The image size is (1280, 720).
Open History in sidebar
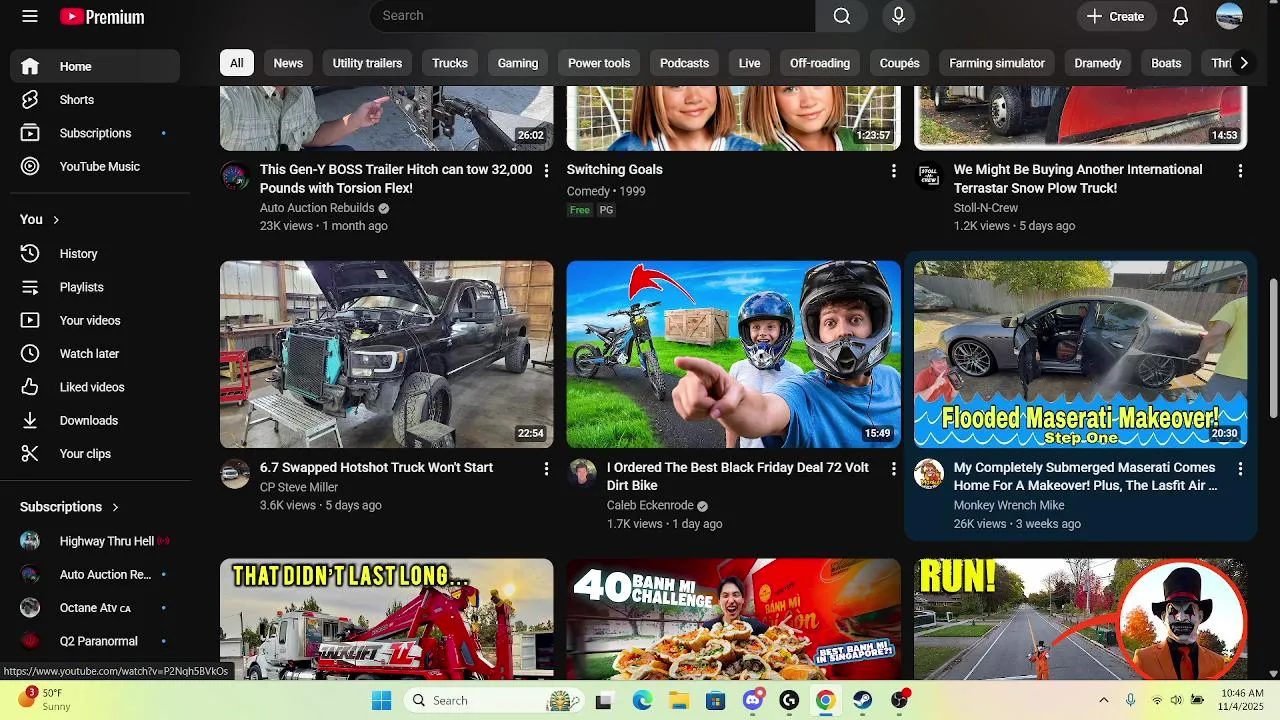click(x=95, y=254)
